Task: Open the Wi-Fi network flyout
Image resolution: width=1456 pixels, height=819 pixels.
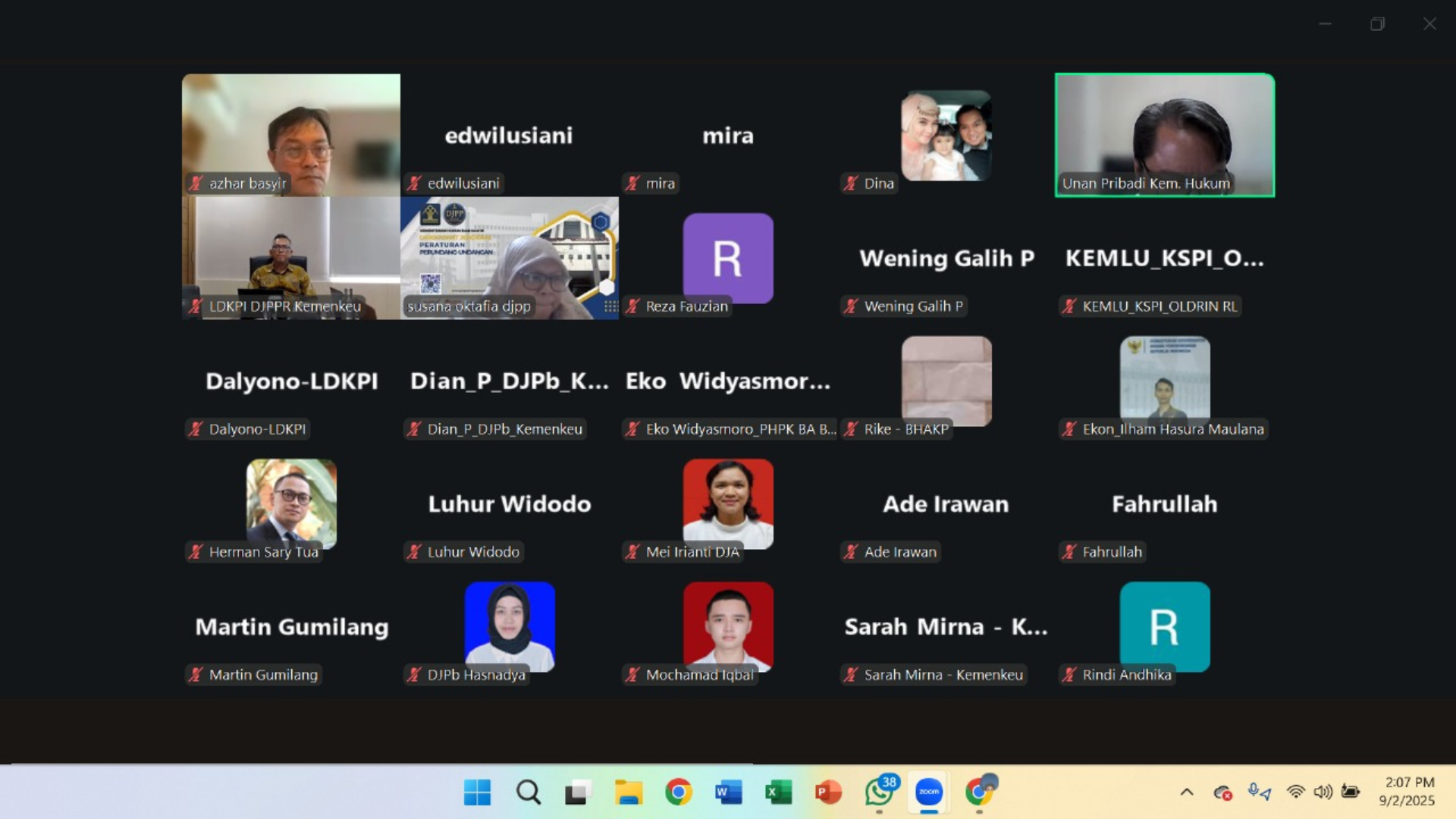Action: click(x=1296, y=792)
